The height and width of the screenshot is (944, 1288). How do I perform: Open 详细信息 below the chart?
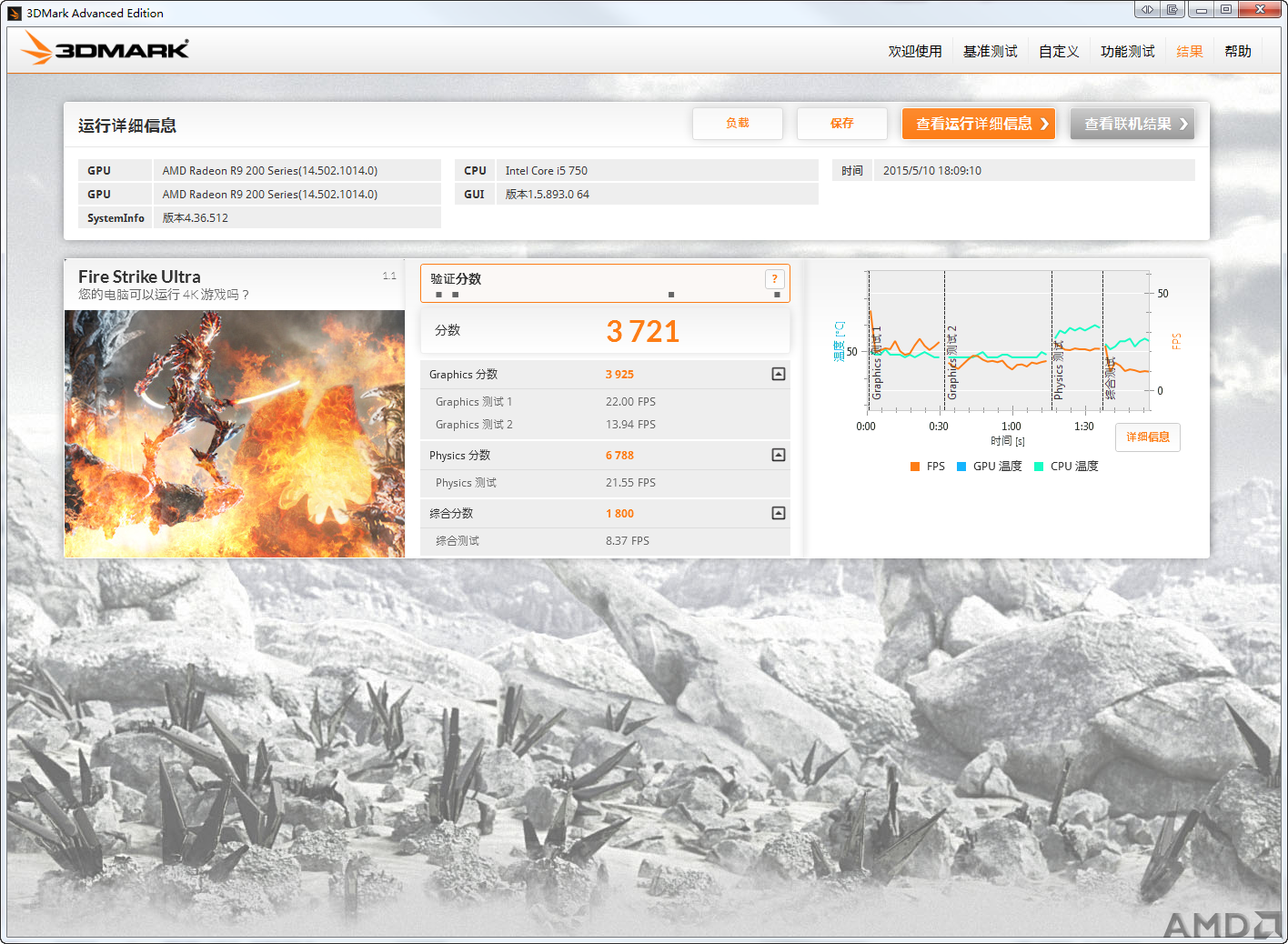pos(1148,437)
